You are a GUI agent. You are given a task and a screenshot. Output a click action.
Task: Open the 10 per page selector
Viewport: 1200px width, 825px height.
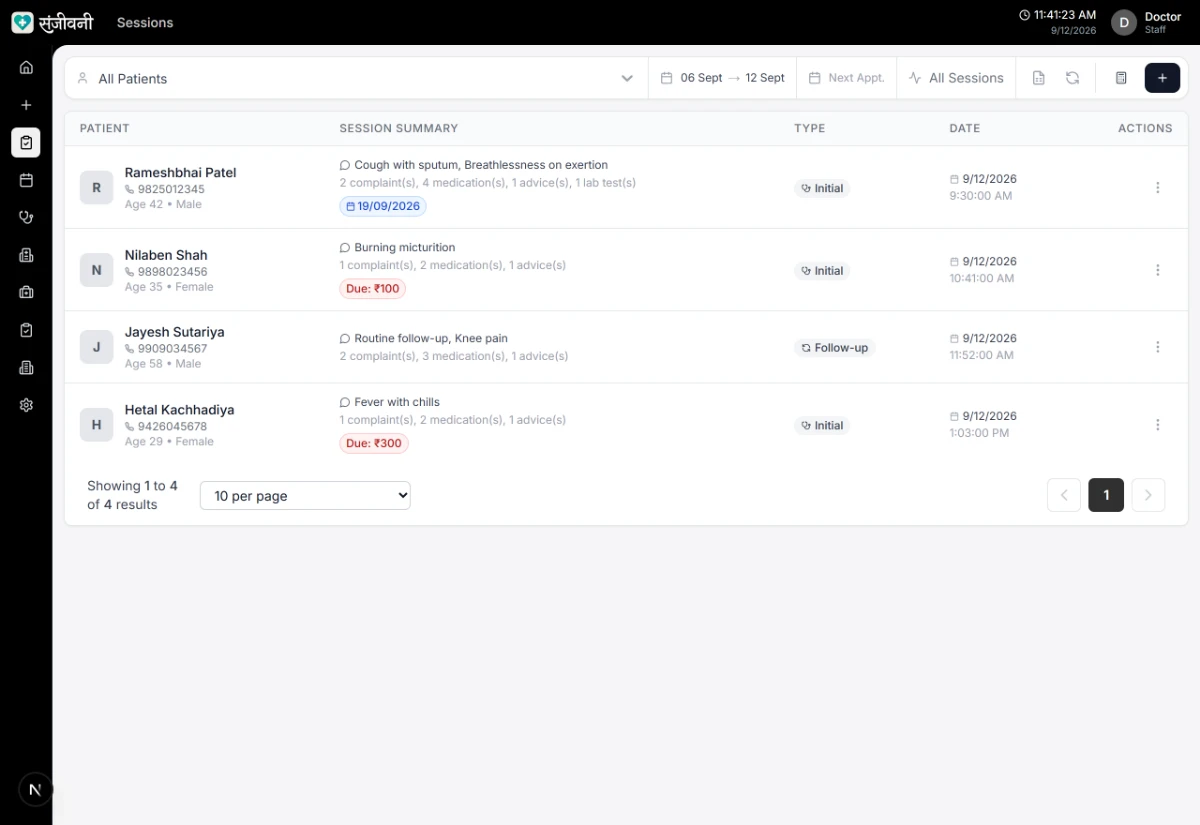pyautogui.click(x=305, y=495)
